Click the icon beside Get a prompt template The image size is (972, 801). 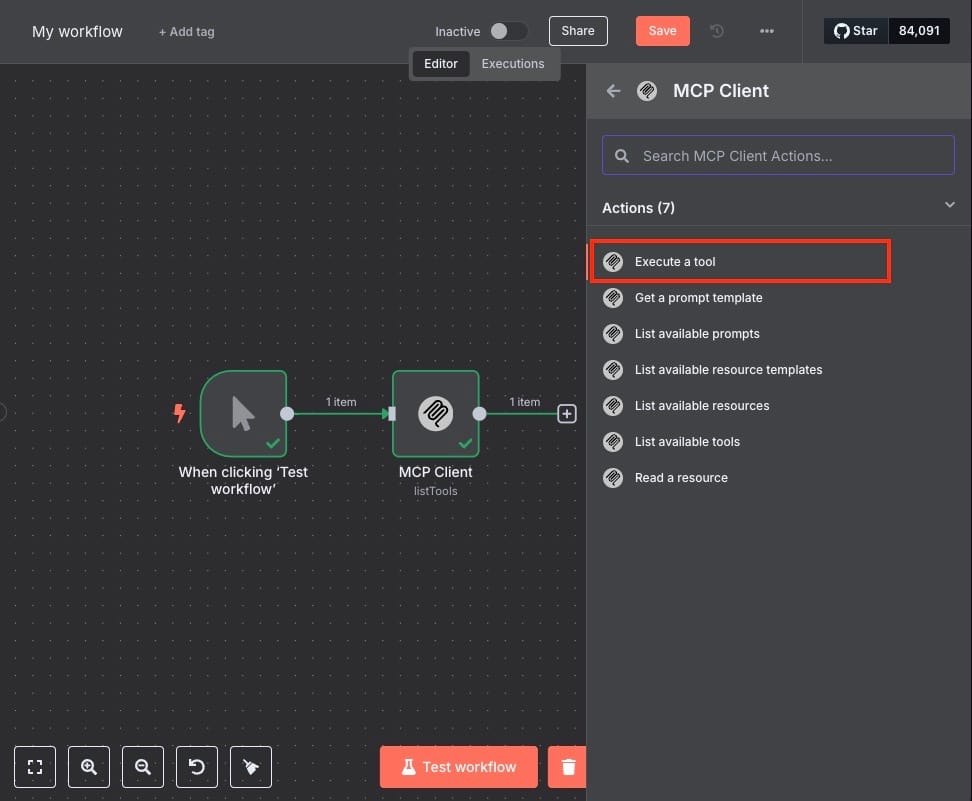point(613,298)
